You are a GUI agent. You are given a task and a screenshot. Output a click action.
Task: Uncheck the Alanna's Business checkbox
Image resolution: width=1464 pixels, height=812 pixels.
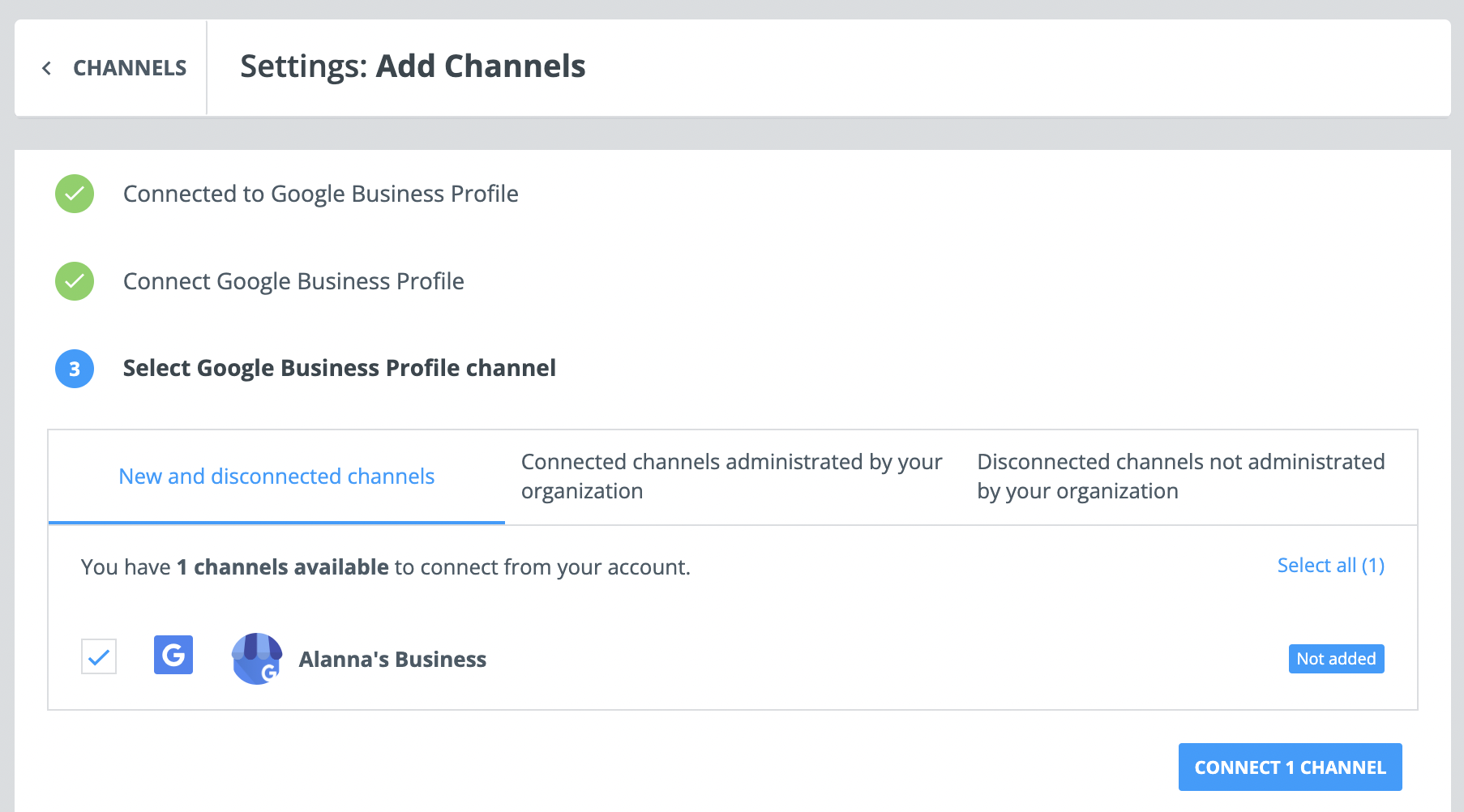tap(99, 656)
